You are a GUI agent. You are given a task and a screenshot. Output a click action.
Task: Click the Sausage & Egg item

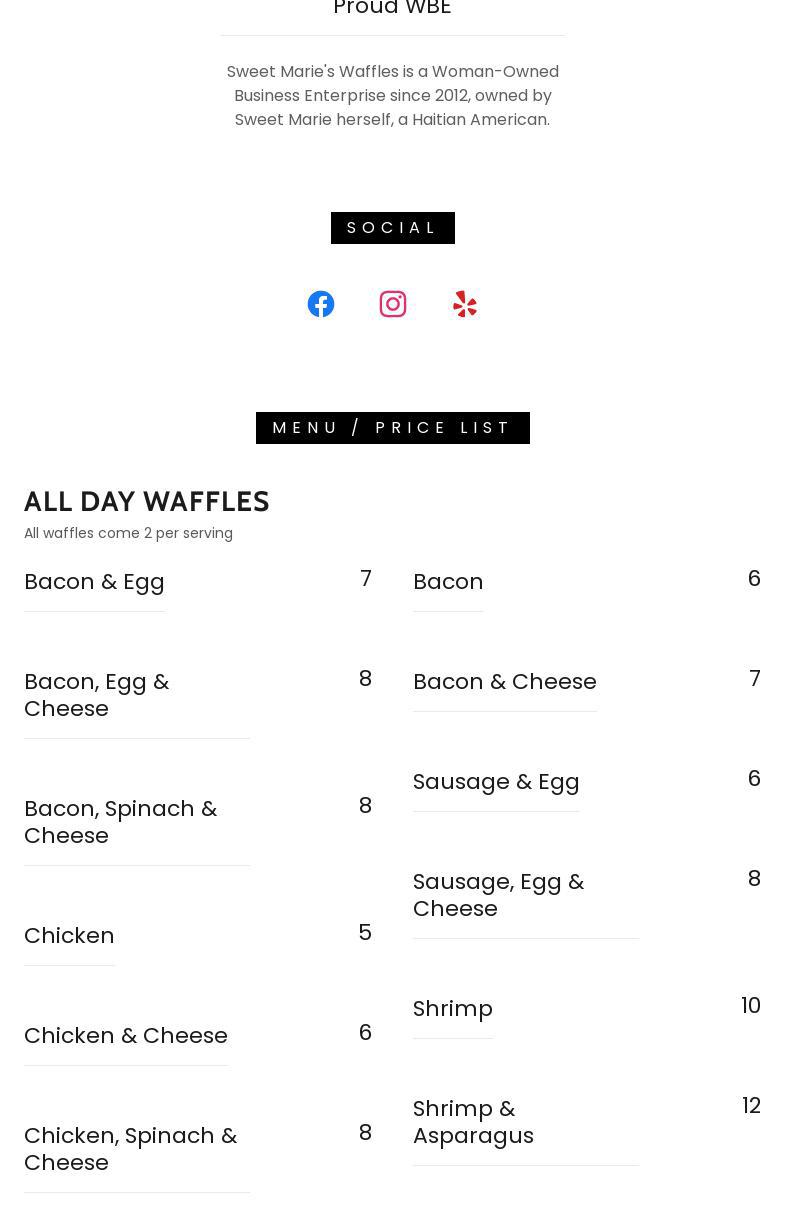coord(496,781)
